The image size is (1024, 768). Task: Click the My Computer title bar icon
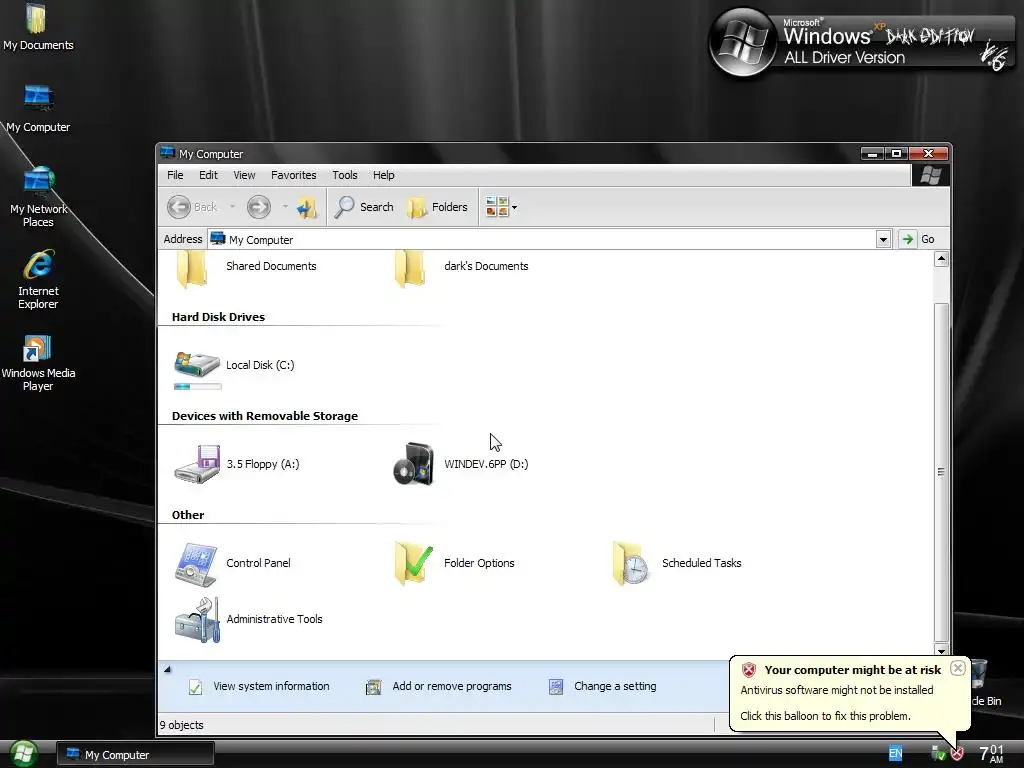pyautogui.click(x=168, y=153)
